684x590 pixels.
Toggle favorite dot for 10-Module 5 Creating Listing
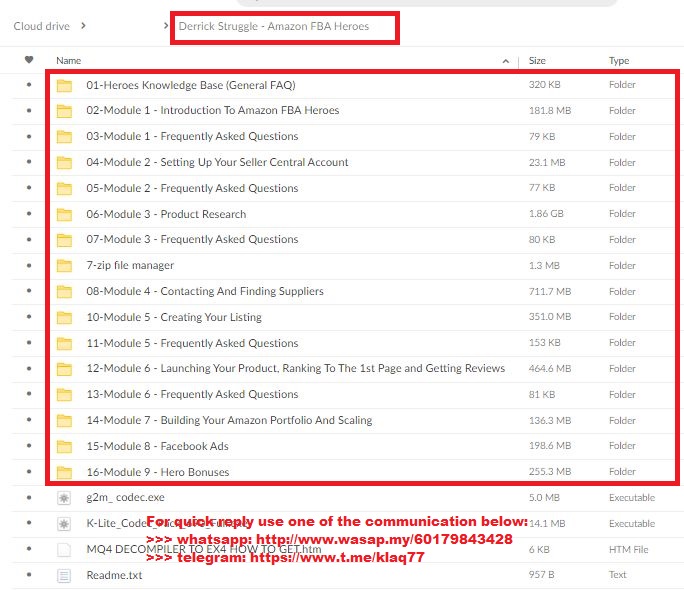pos(29,317)
